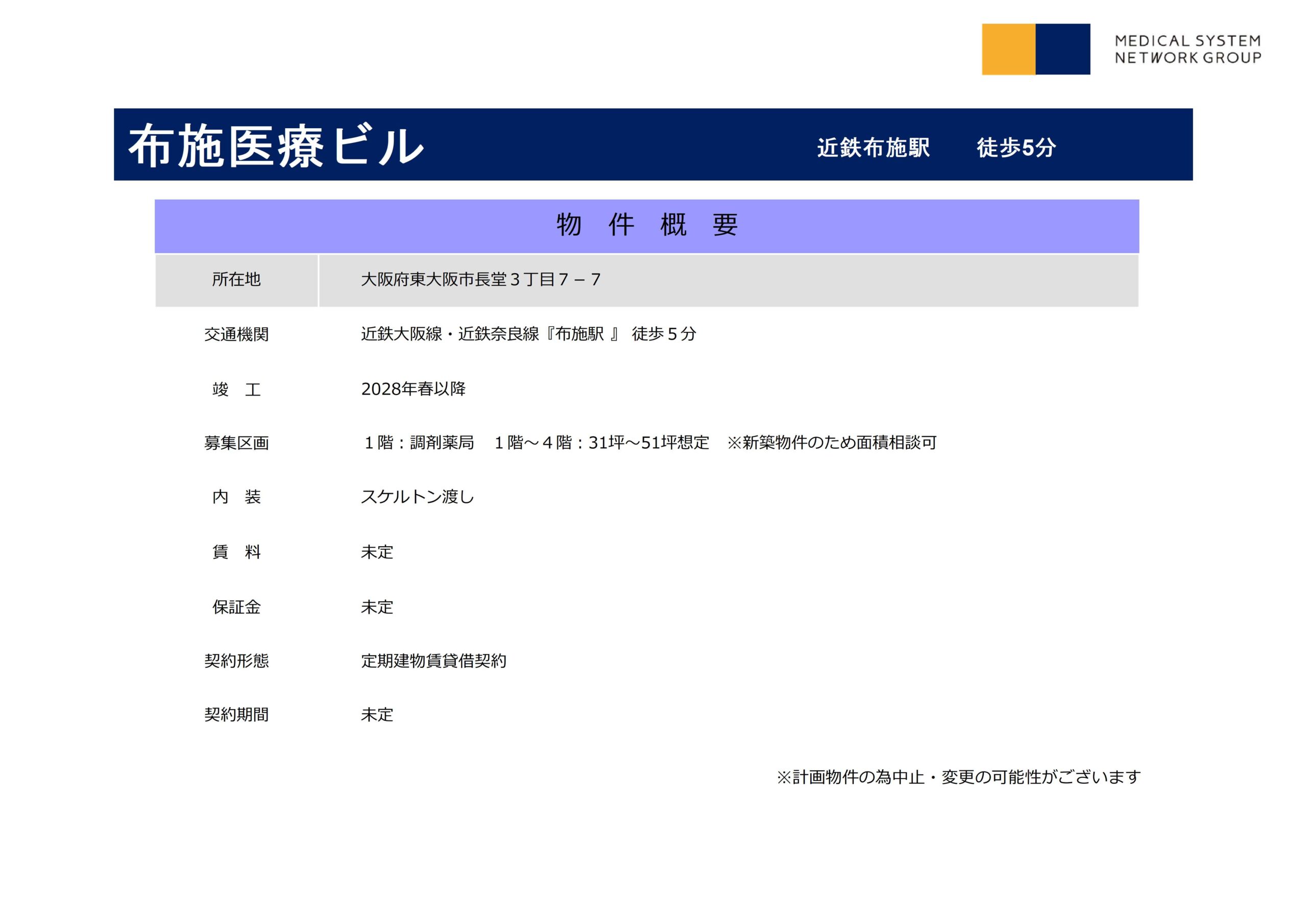1307x924 pixels.
Task: Select the 2028年春以降 completion date
Action: pyautogui.click(x=413, y=389)
